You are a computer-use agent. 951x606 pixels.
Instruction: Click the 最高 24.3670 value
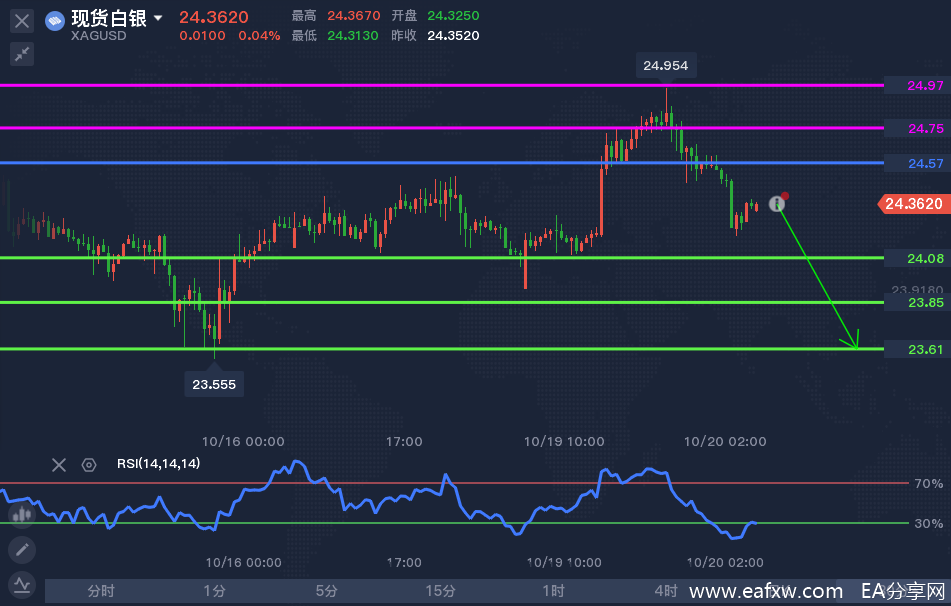click(354, 16)
